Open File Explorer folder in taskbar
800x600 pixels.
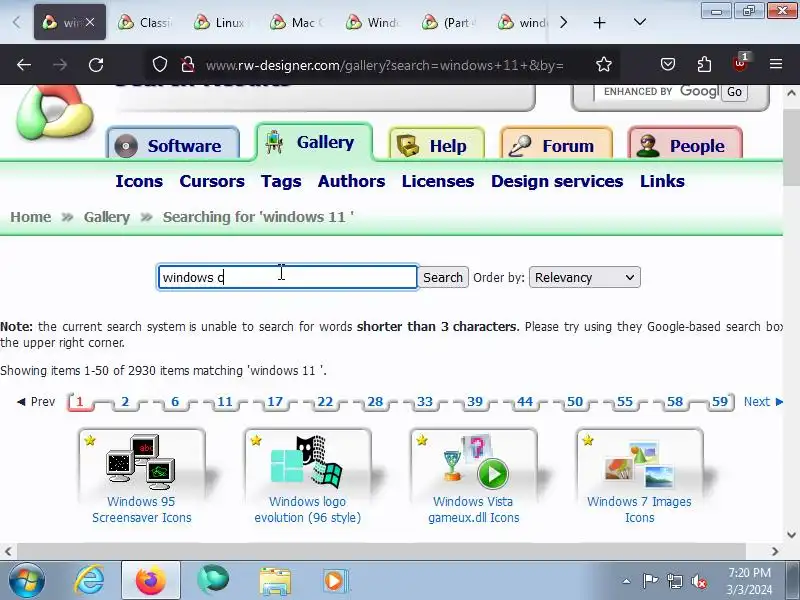pyautogui.click(x=275, y=581)
